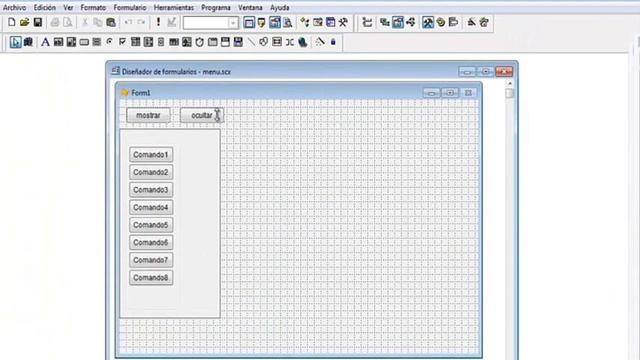Select the Command Button control tool
The height and width of the screenshot is (360, 640).
(84, 42)
